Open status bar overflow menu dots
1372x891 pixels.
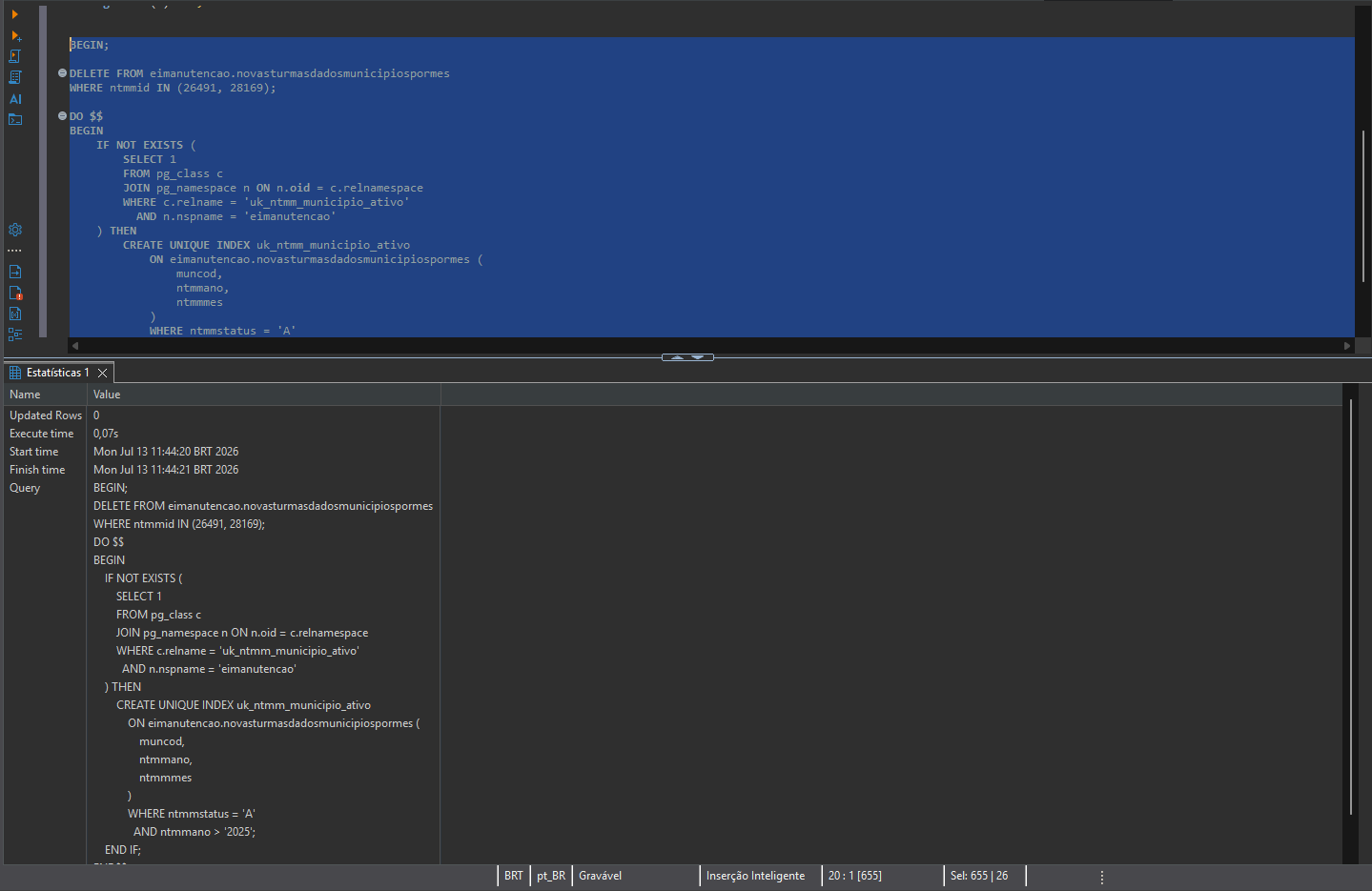(1102, 877)
